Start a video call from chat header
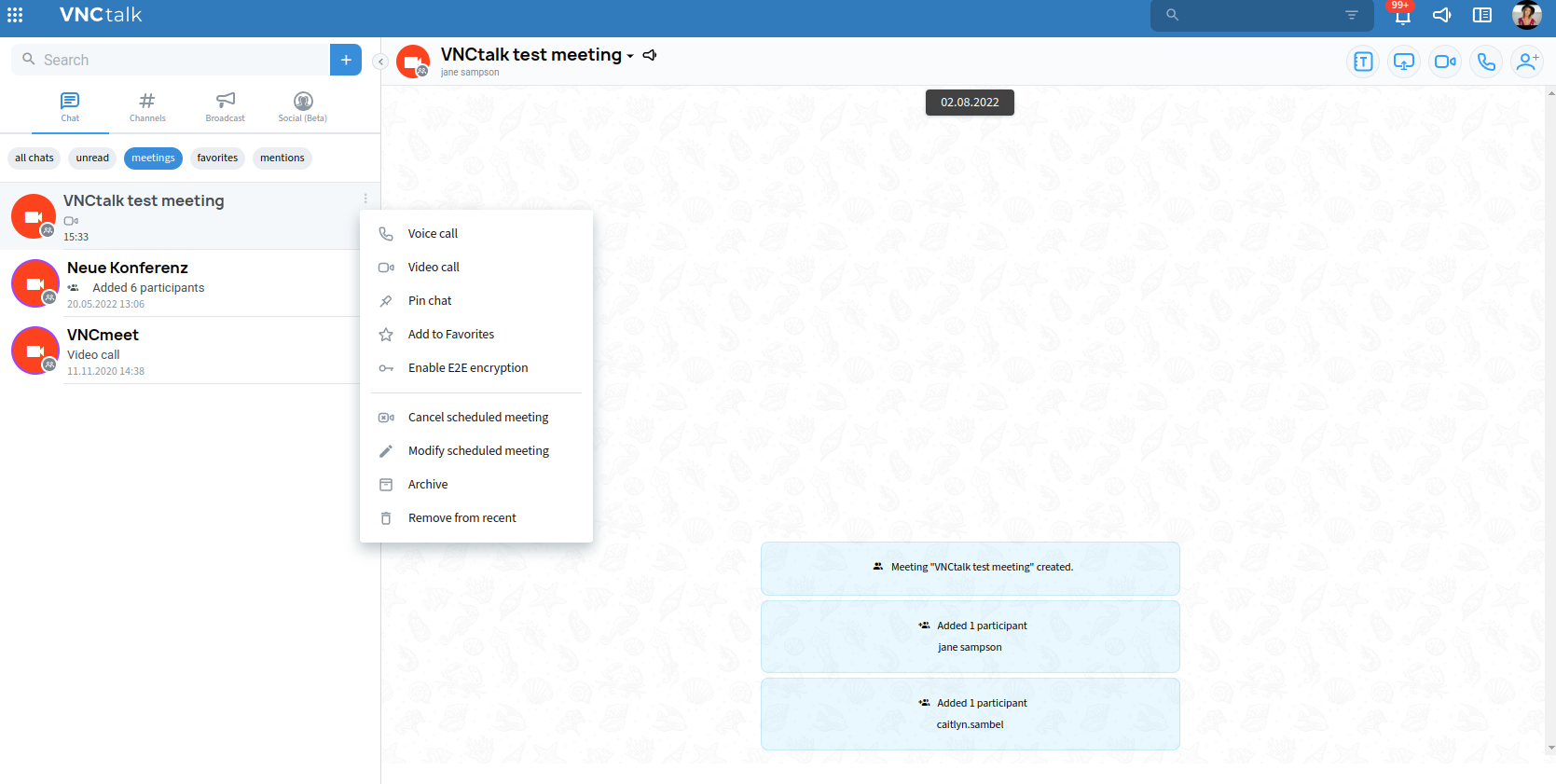This screenshot has width=1556, height=784. pyautogui.click(x=1445, y=62)
